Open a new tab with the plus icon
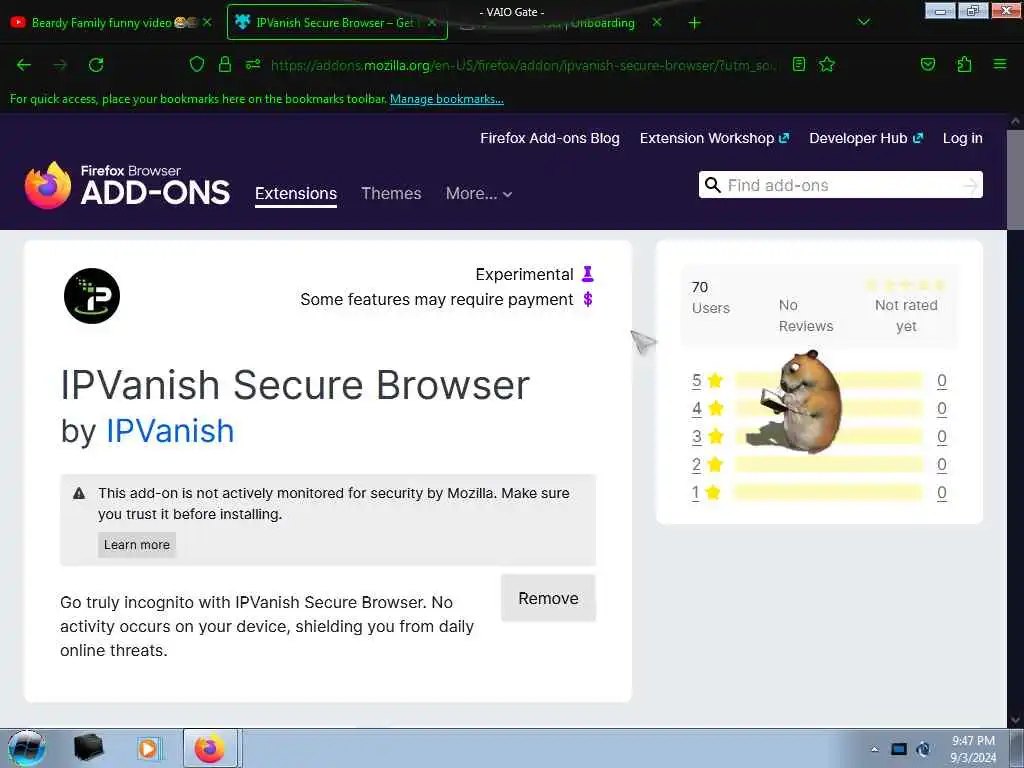The height and width of the screenshot is (768, 1024). click(694, 23)
